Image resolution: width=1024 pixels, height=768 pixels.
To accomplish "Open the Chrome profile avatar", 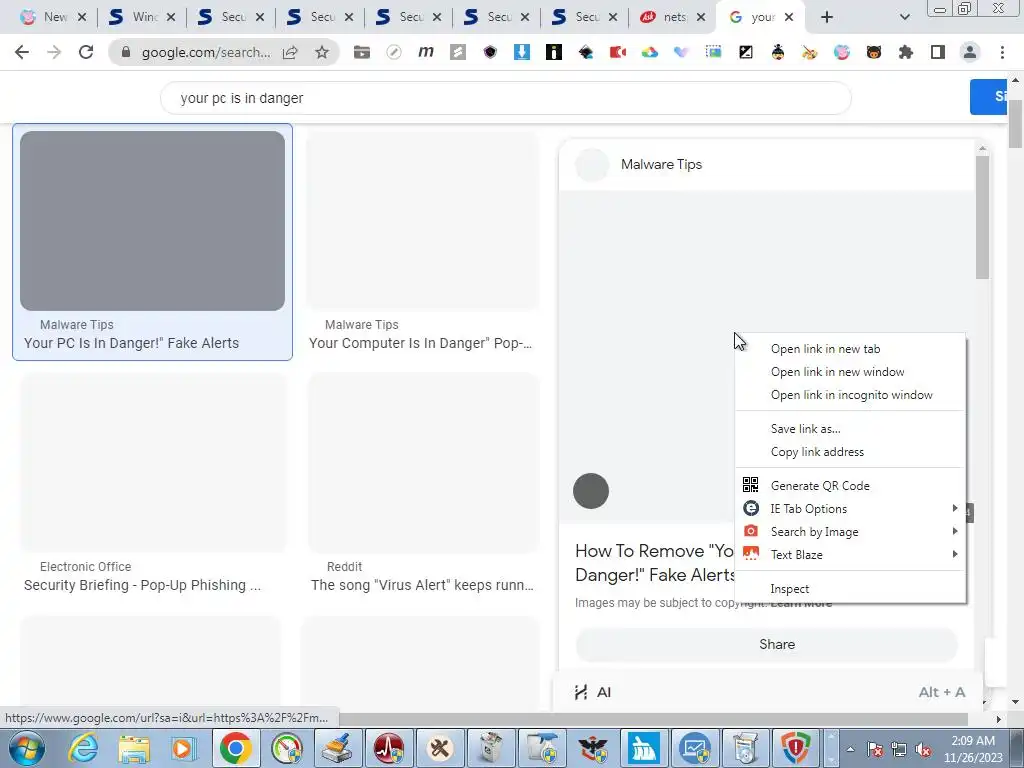I will (x=970, y=52).
